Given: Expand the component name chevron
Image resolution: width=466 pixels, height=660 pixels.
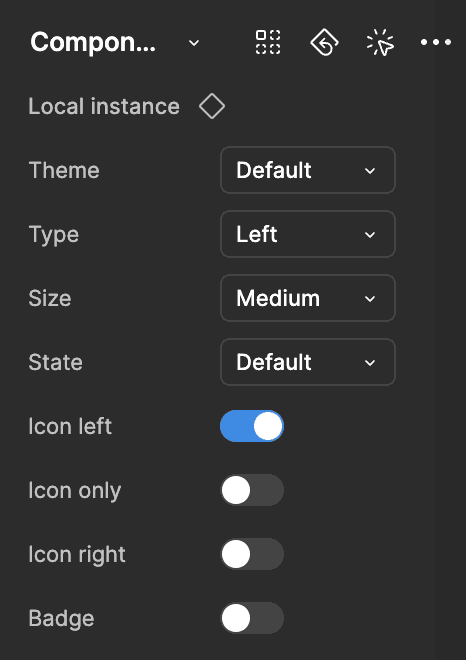Looking at the screenshot, I should 194,43.
